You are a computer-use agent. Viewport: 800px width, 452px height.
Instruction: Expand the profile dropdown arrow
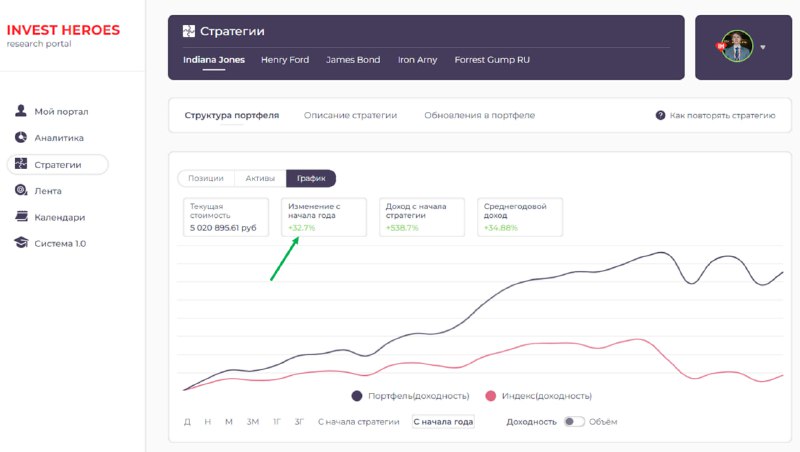coord(763,47)
